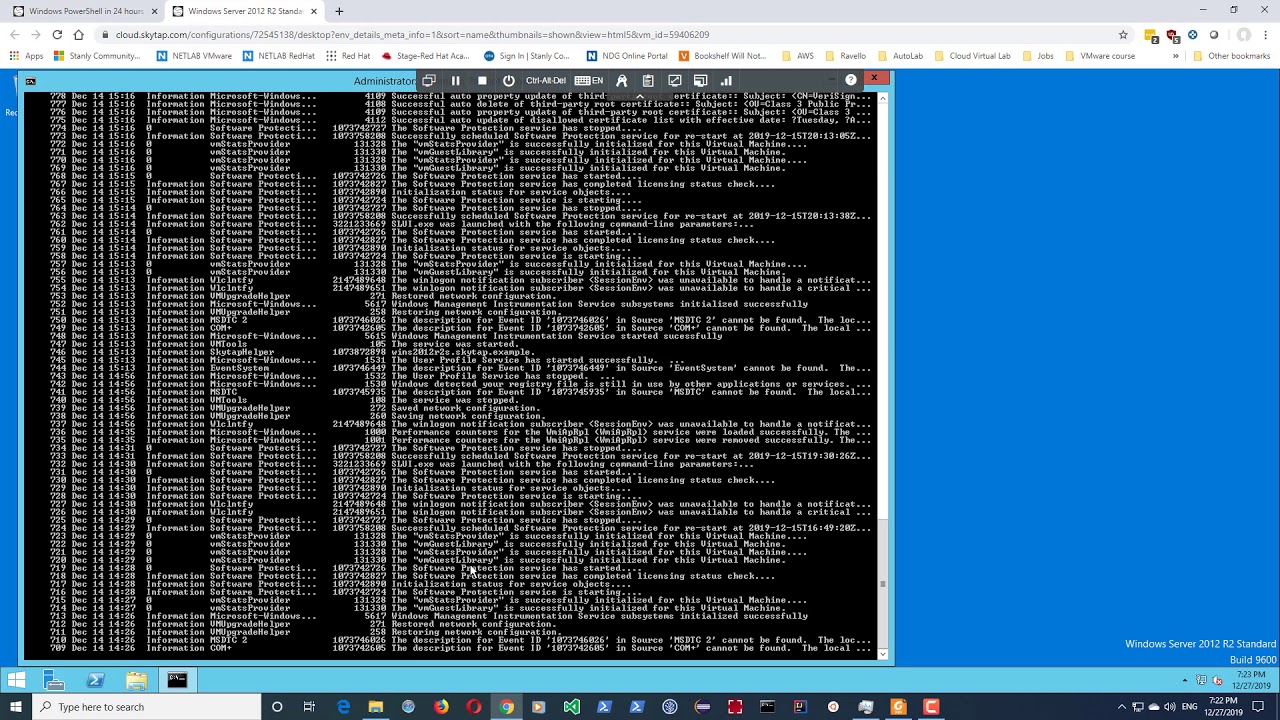Open the Jobs bookmarks folder
This screenshot has height=720, width=1280.
[x=1037, y=56]
